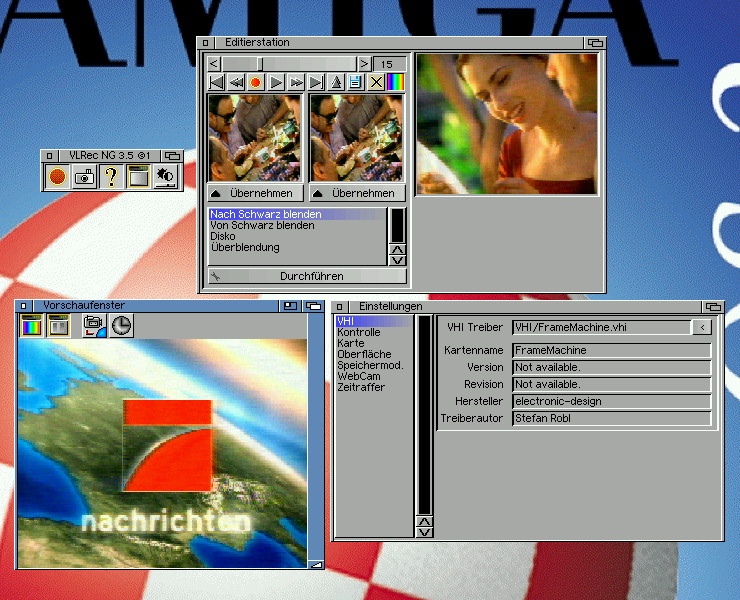
Task: Click the Einstellungen window depth gadget
Action: point(713,307)
